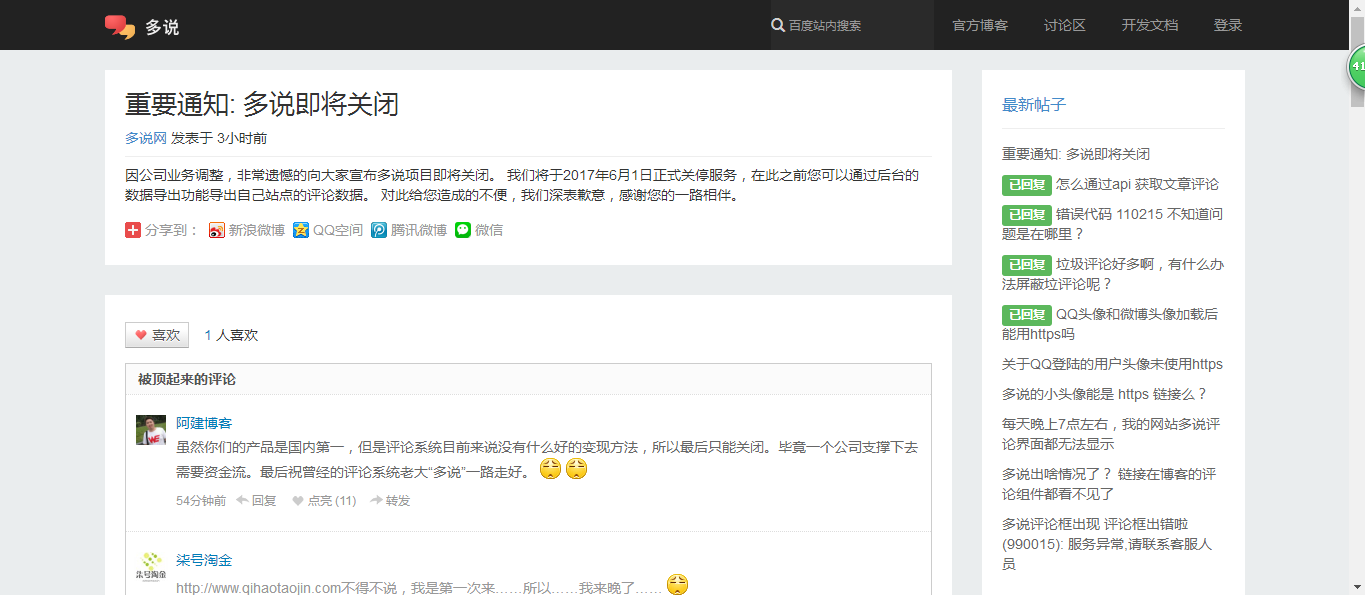
Task: Open 讨论区 in top navigation
Action: [1064, 25]
